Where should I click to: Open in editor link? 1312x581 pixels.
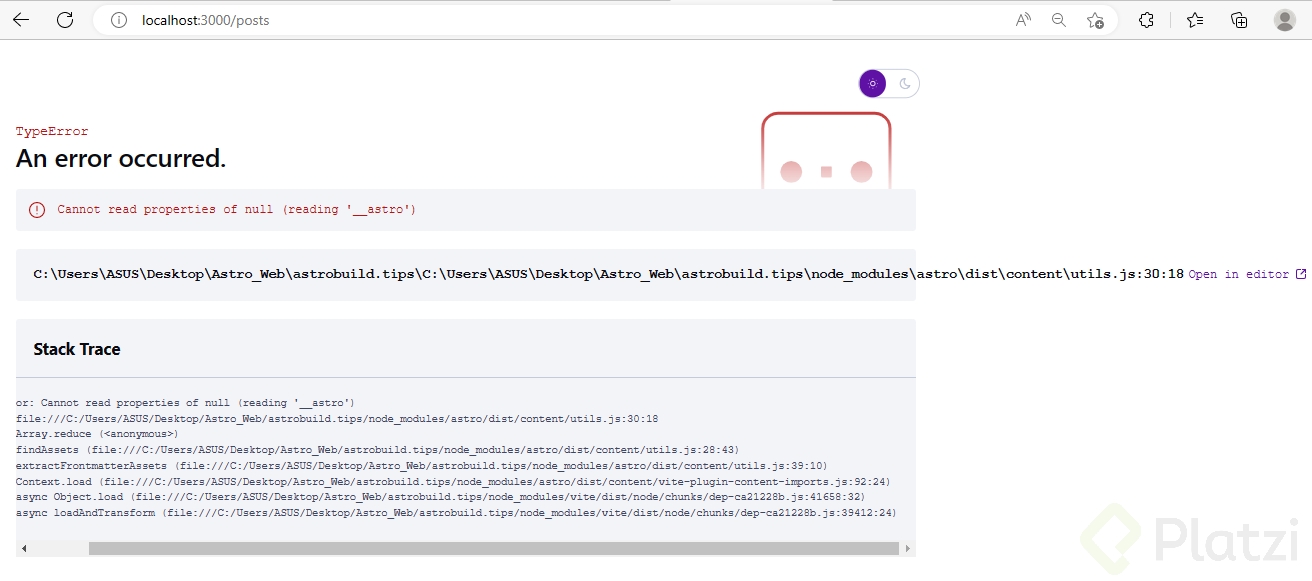pyautogui.click(x=1238, y=274)
